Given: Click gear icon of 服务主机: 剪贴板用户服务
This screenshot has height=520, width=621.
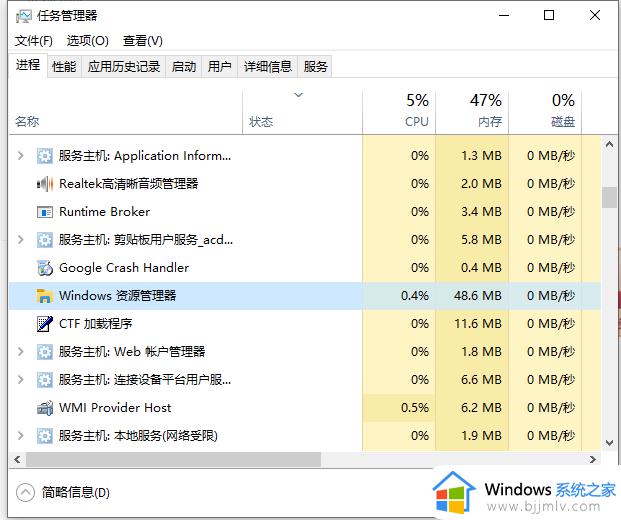Looking at the screenshot, I should [45, 240].
